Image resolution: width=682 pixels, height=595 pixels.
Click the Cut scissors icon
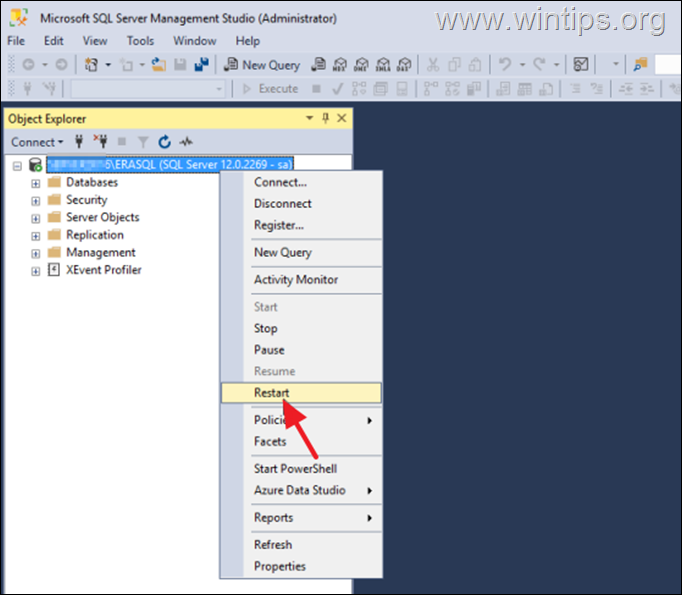point(432,65)
